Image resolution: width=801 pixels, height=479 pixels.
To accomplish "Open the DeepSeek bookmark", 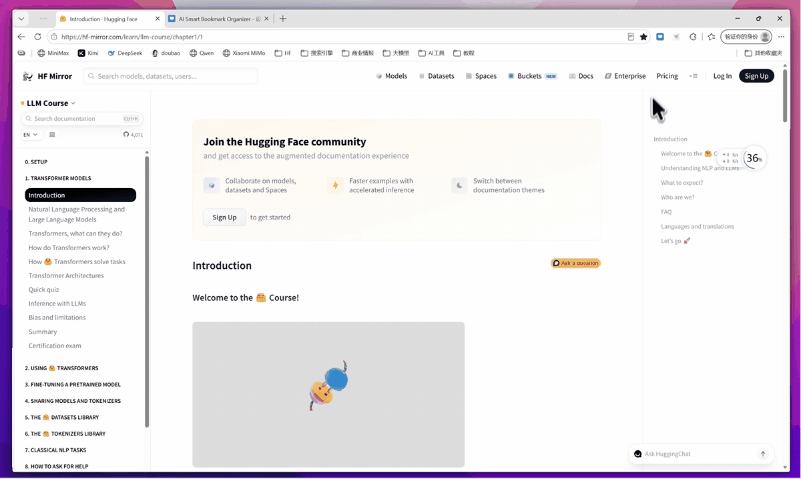I will point(125,53).
